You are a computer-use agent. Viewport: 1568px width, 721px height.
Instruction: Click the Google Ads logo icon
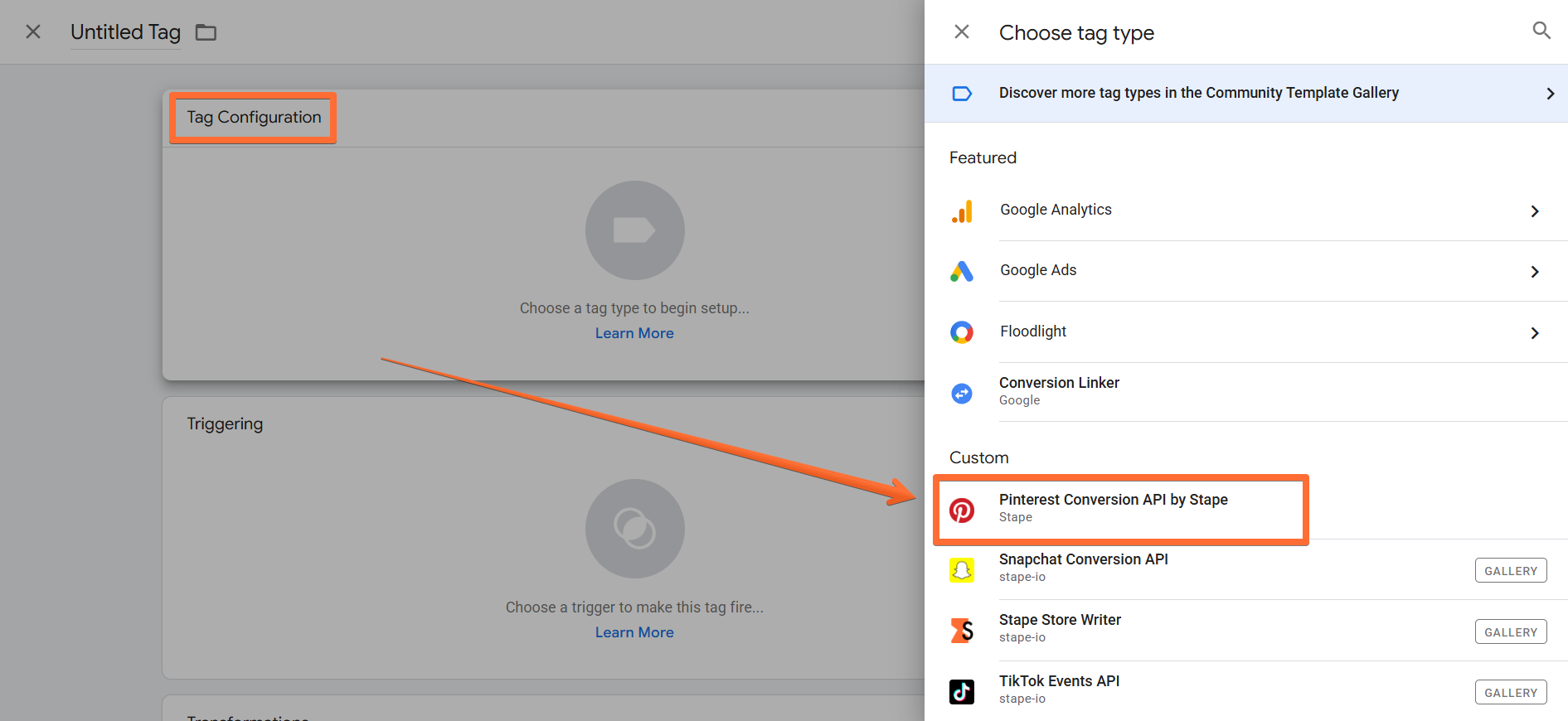tap(962, 271)
